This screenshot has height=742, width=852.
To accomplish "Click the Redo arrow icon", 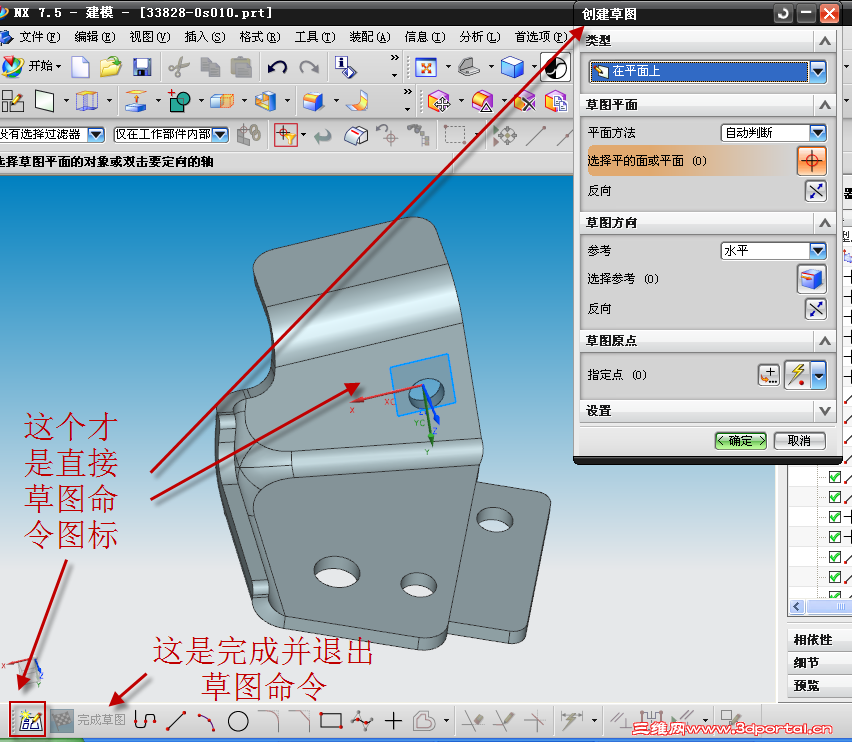I will click(x=310, y=67).
